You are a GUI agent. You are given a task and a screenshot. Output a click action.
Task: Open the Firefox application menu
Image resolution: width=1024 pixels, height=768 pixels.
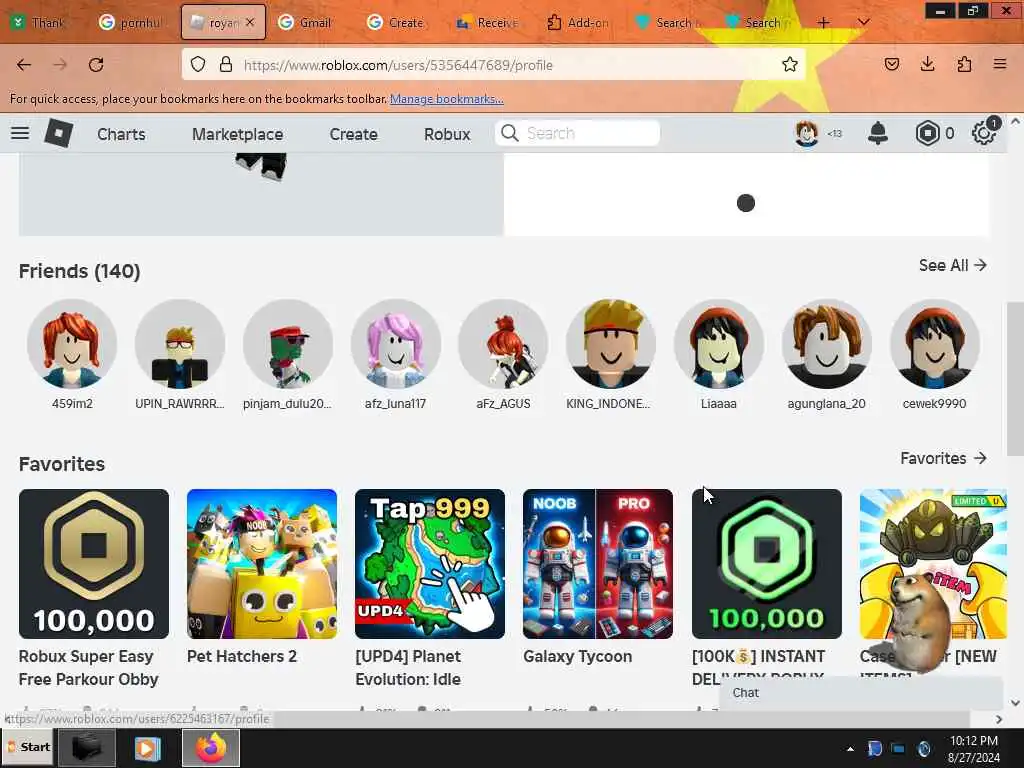[1000, 64]
